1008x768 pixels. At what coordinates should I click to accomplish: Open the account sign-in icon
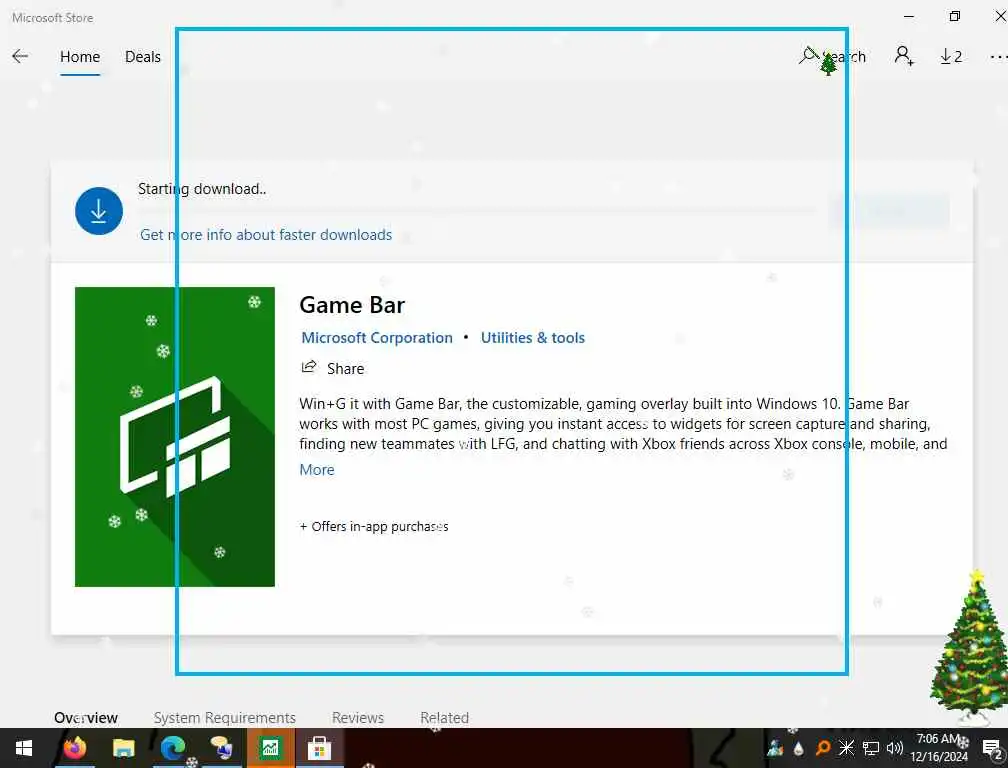[904, 57]
